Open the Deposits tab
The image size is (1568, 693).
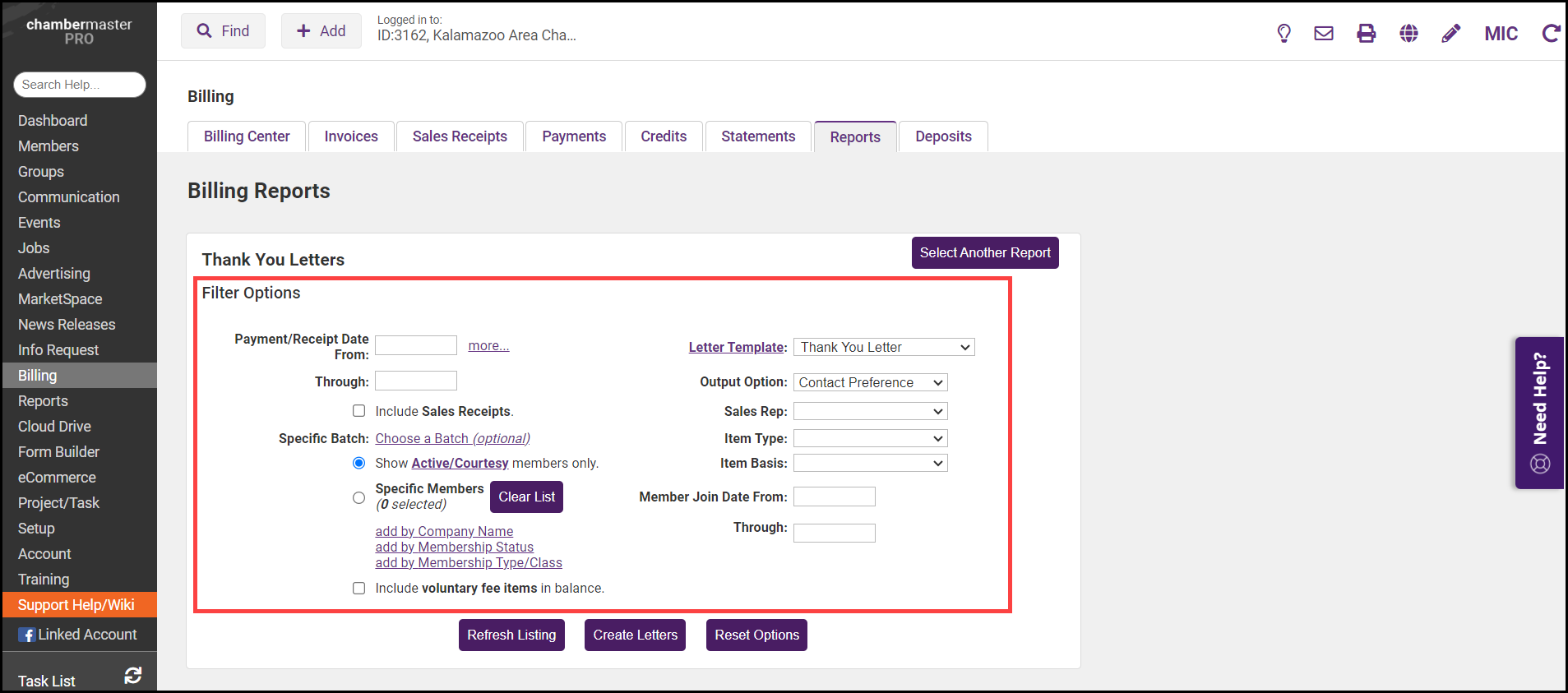click(x=943, y=136)
